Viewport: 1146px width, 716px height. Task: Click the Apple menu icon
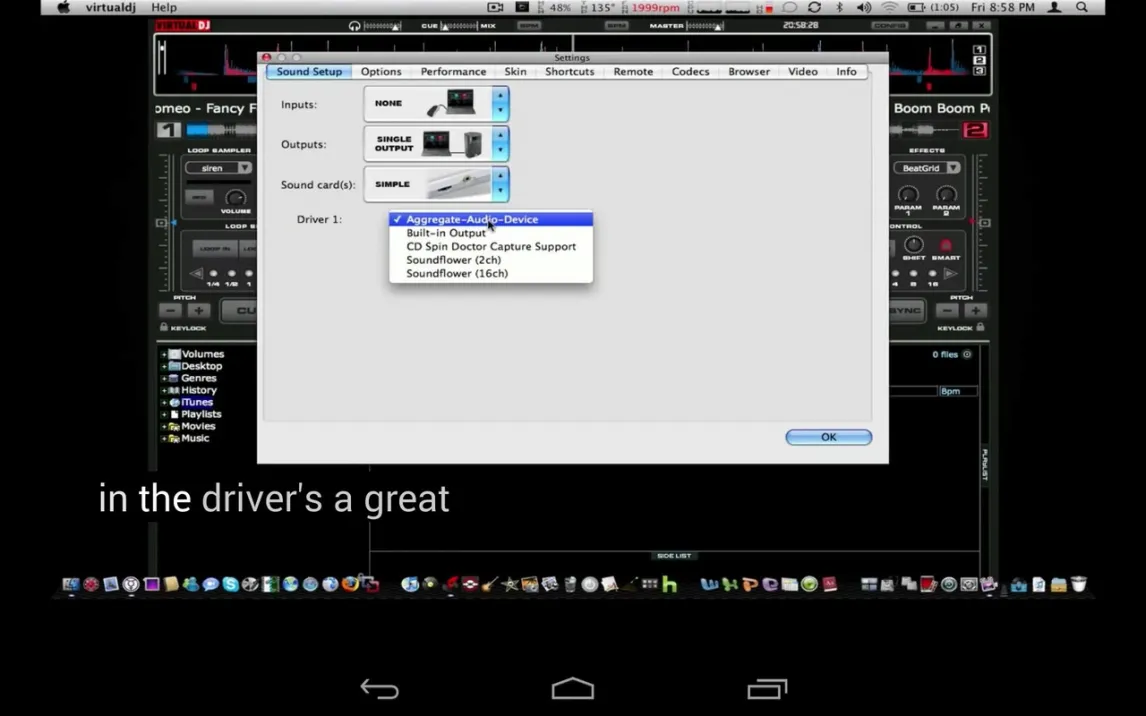(63, 7)
